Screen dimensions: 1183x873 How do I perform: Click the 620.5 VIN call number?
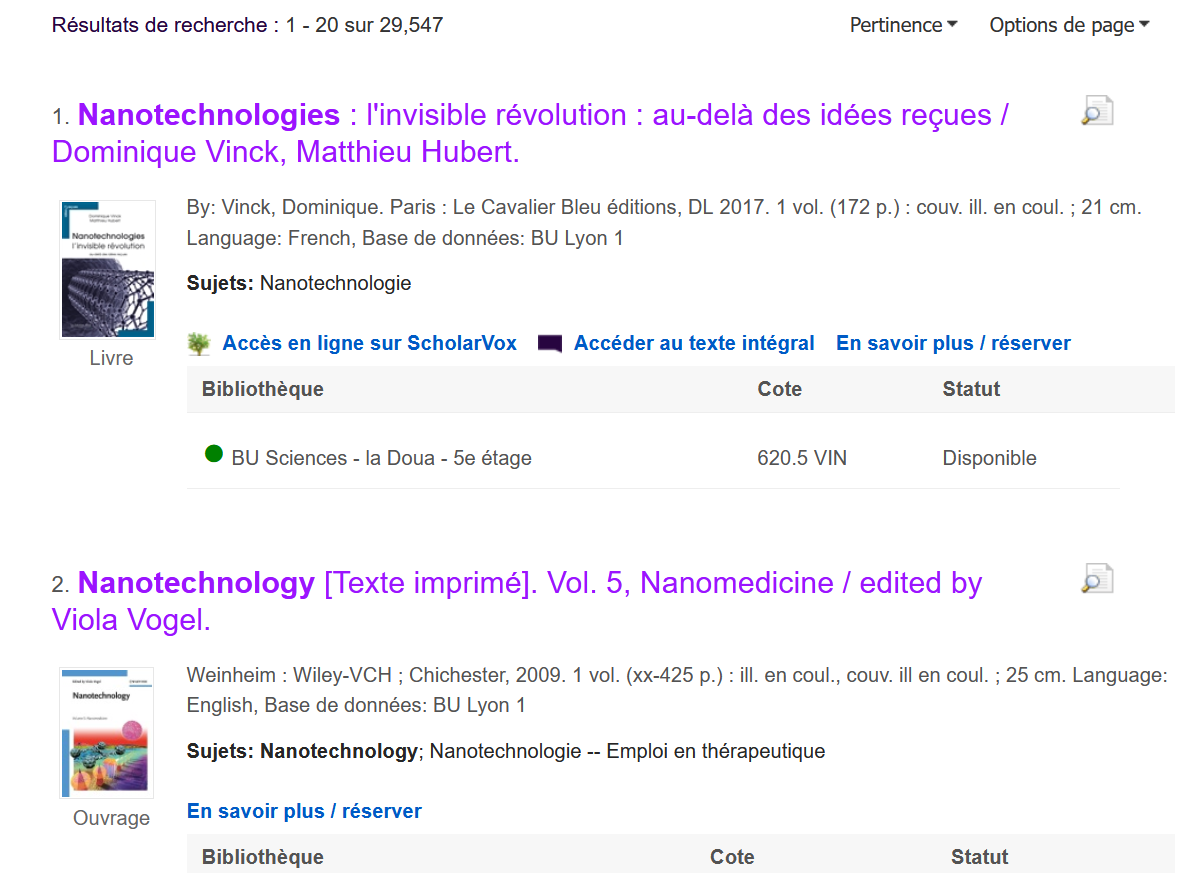(x=802, y=458)
